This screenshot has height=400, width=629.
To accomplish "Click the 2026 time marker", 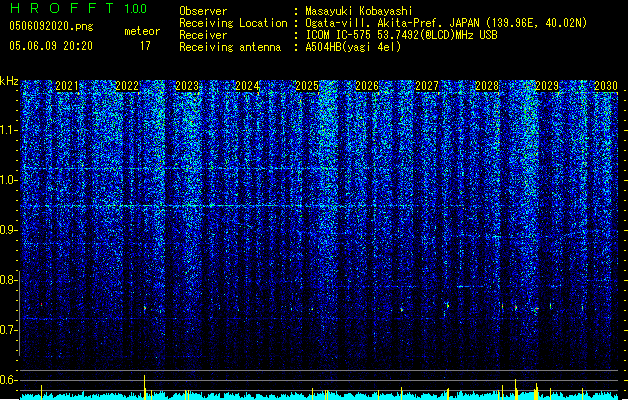I will click(367, 86).
